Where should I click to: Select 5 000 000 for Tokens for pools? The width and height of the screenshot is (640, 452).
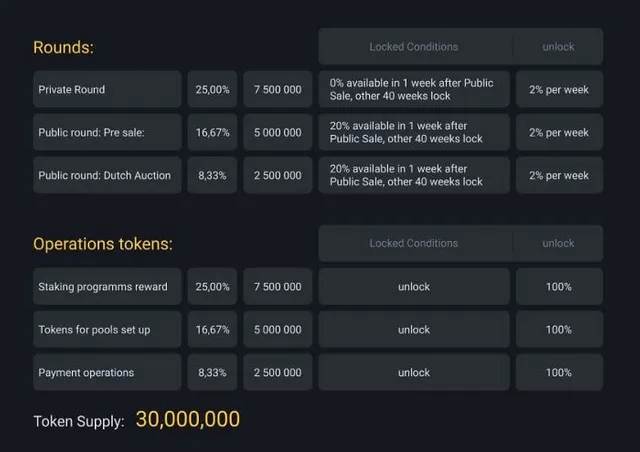(x=278, y=330)
